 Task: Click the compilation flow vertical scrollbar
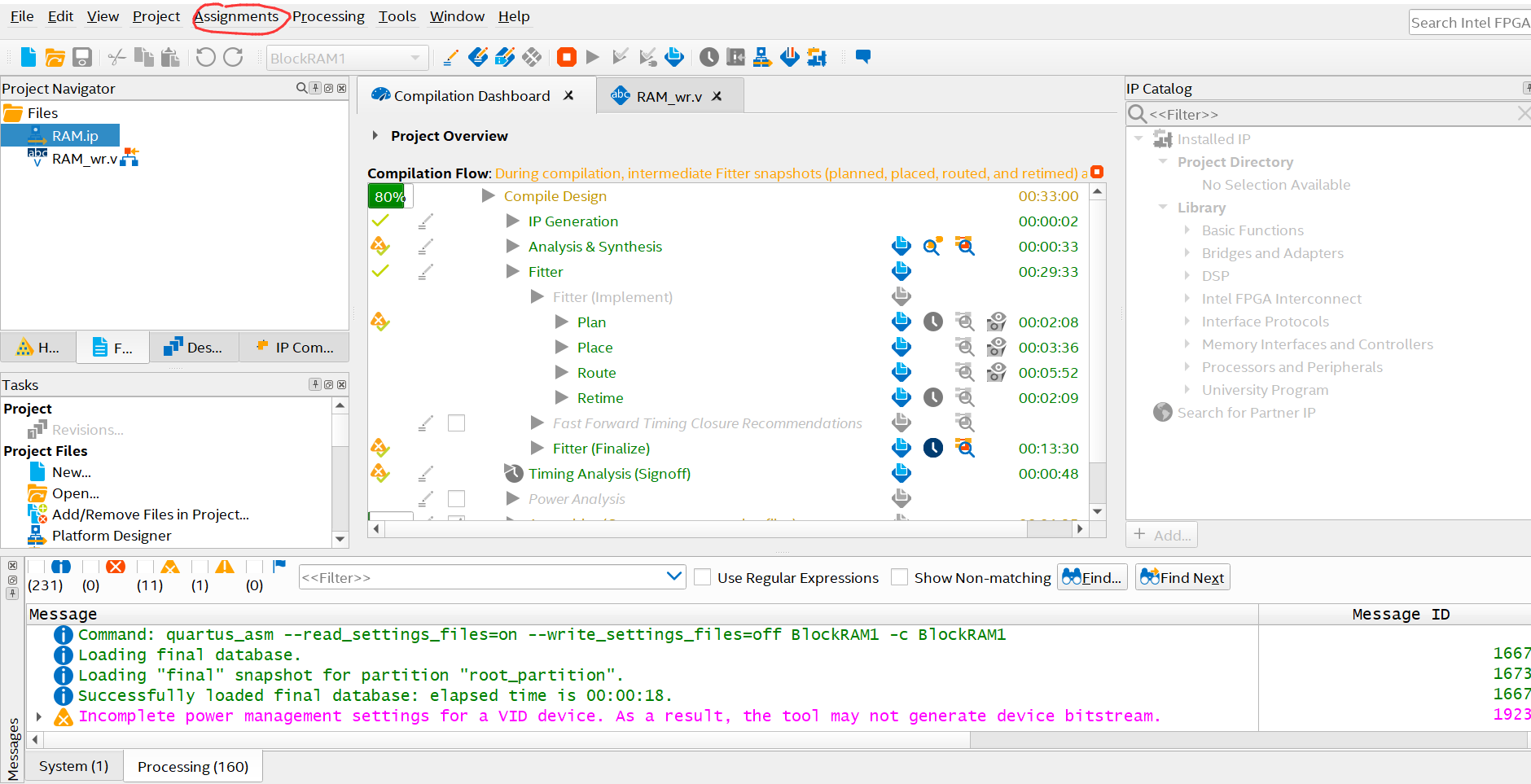pos(1098,352)
